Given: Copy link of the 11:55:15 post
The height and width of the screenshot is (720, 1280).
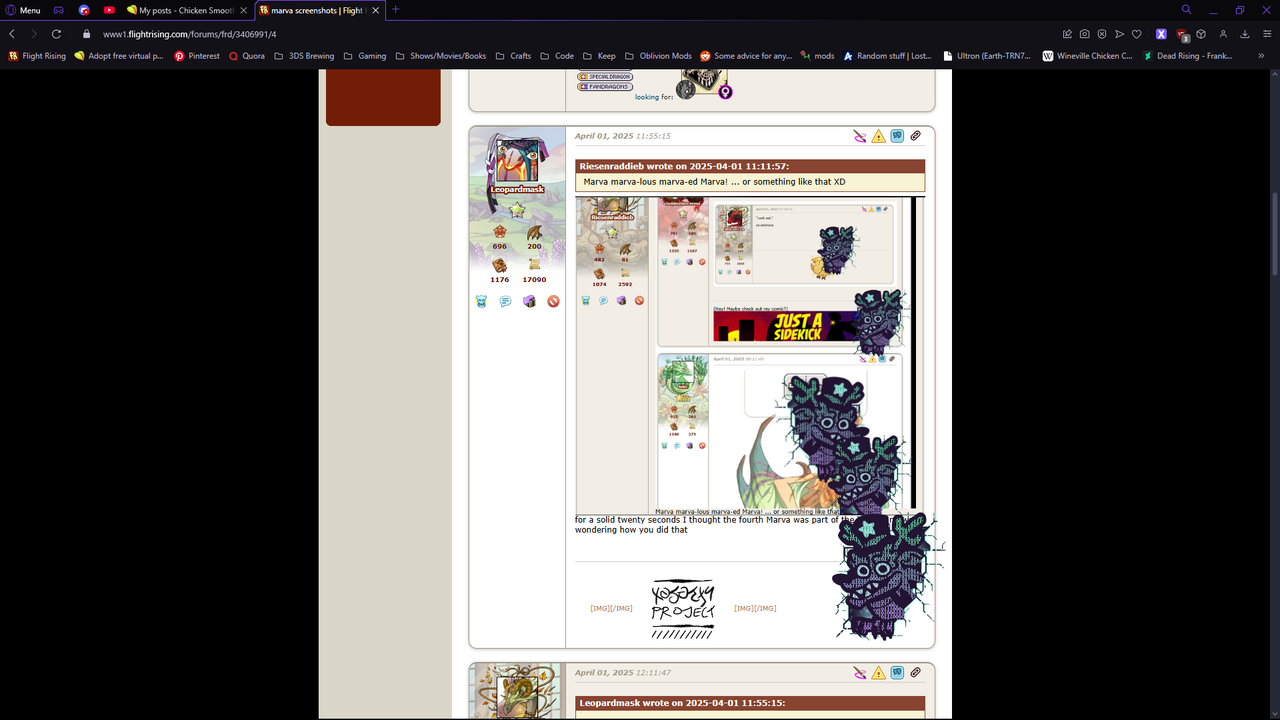Looking at the screenshot, I should pos(915,136).
